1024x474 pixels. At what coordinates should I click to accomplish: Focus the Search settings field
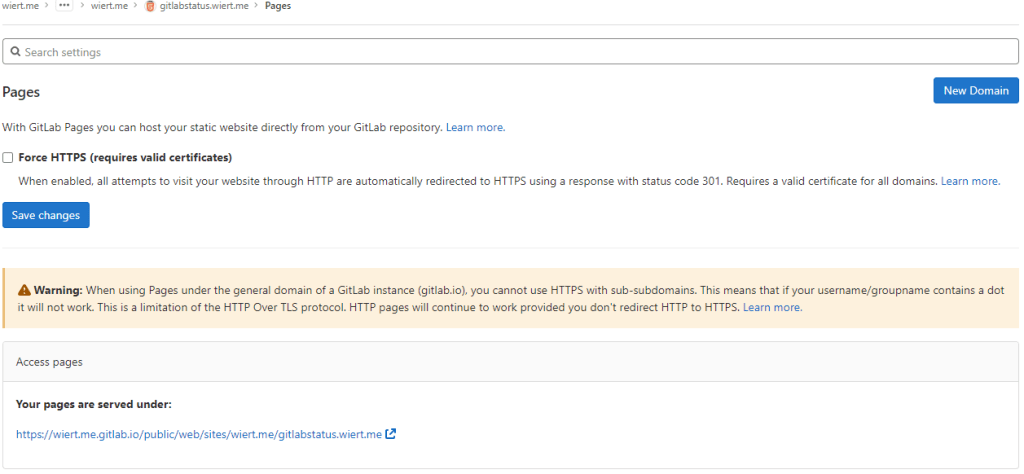point(510,51)
